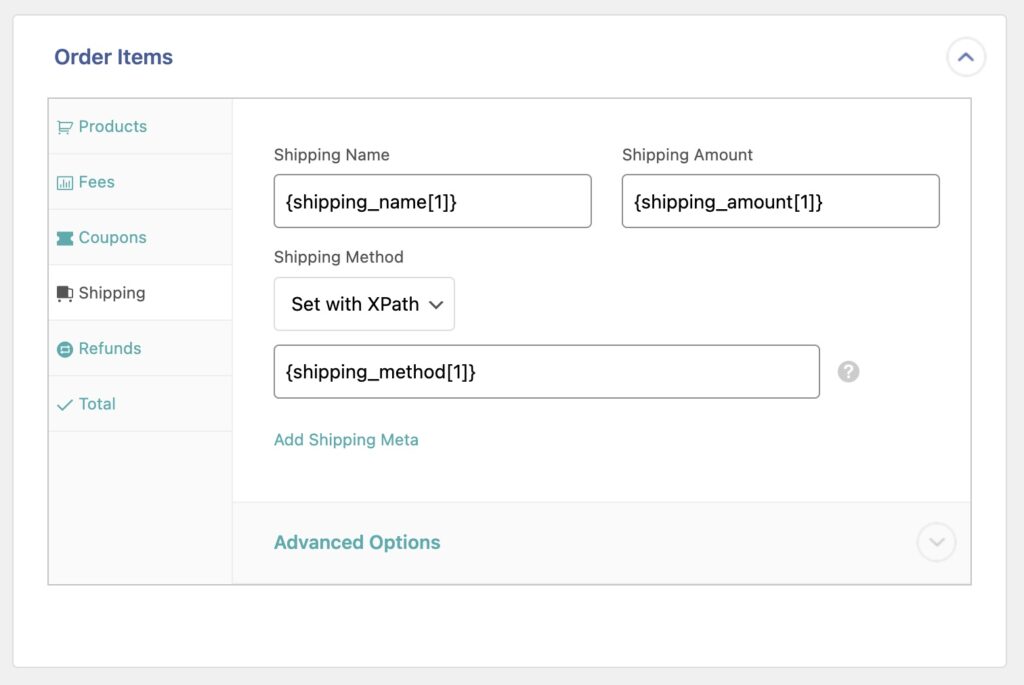
Task: Click the Total checkmark icon
Action: coord(66,403)
